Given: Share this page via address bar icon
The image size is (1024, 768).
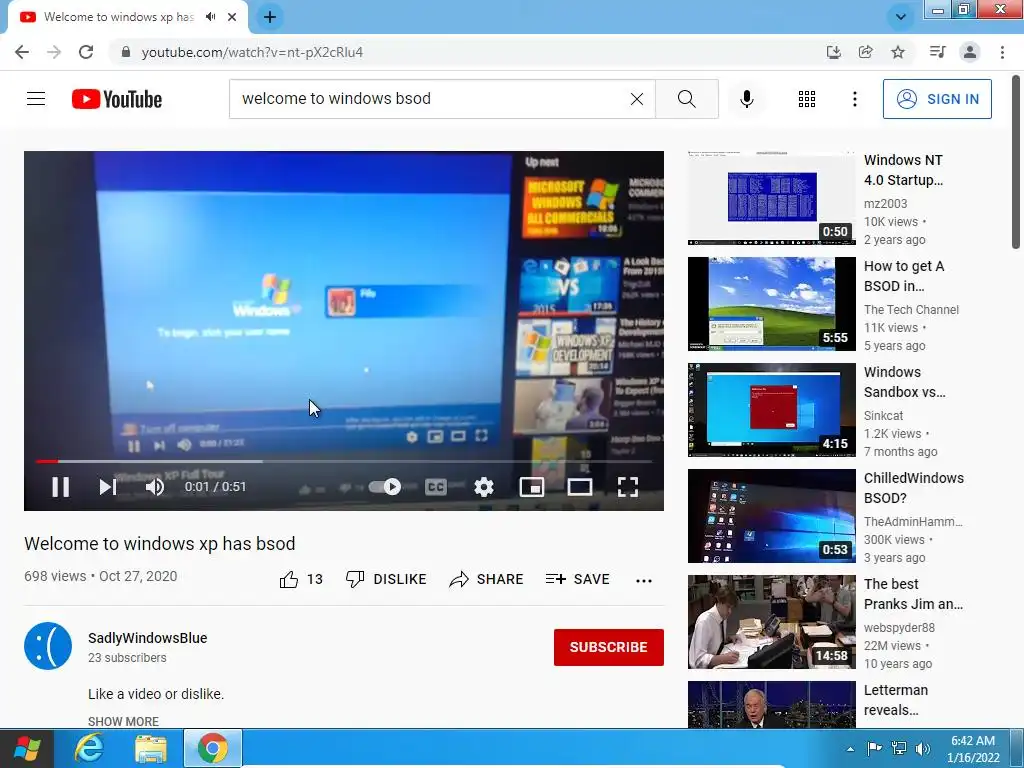Looking at the screenshot, I should pyautogui.click(x=865, y=52).
